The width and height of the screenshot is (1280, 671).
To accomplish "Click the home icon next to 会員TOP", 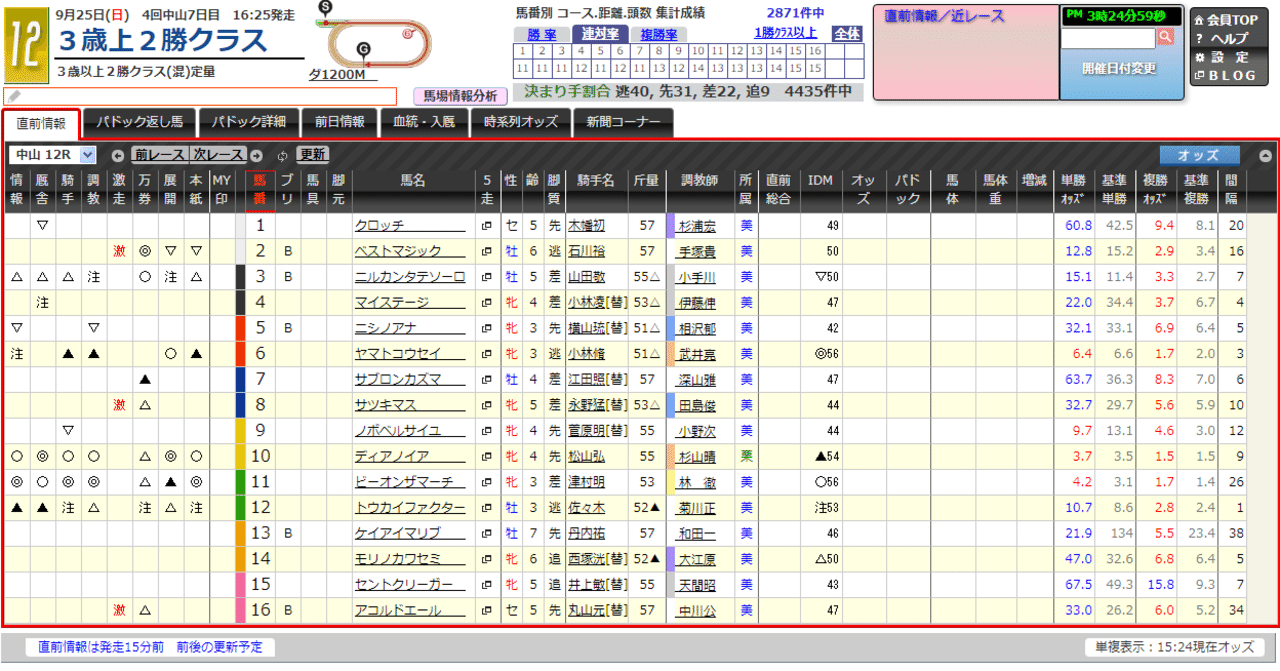I will click(x=1200, y=21).
